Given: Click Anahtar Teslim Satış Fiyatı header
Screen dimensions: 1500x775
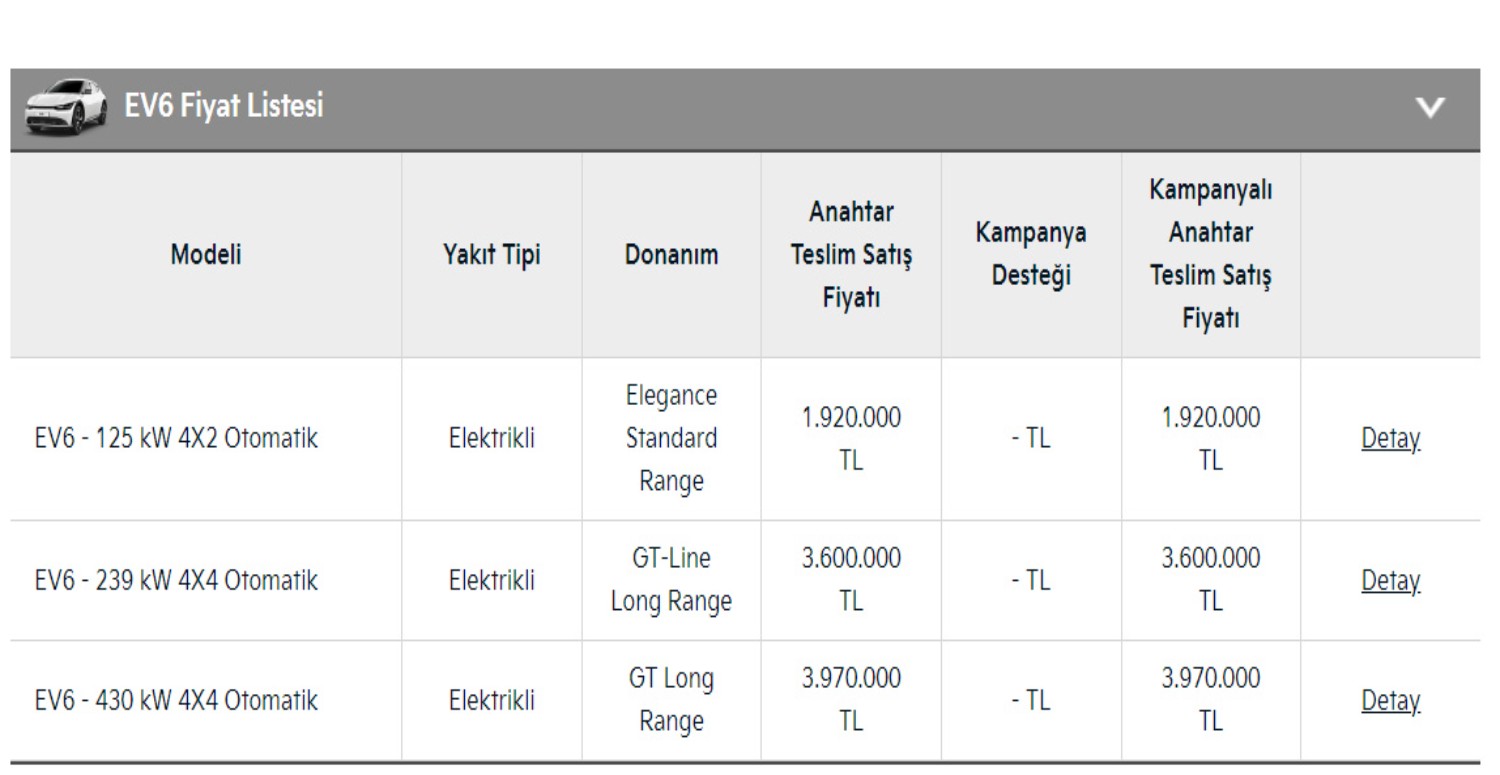Looking at the screenshot, I should click(851, 255).
